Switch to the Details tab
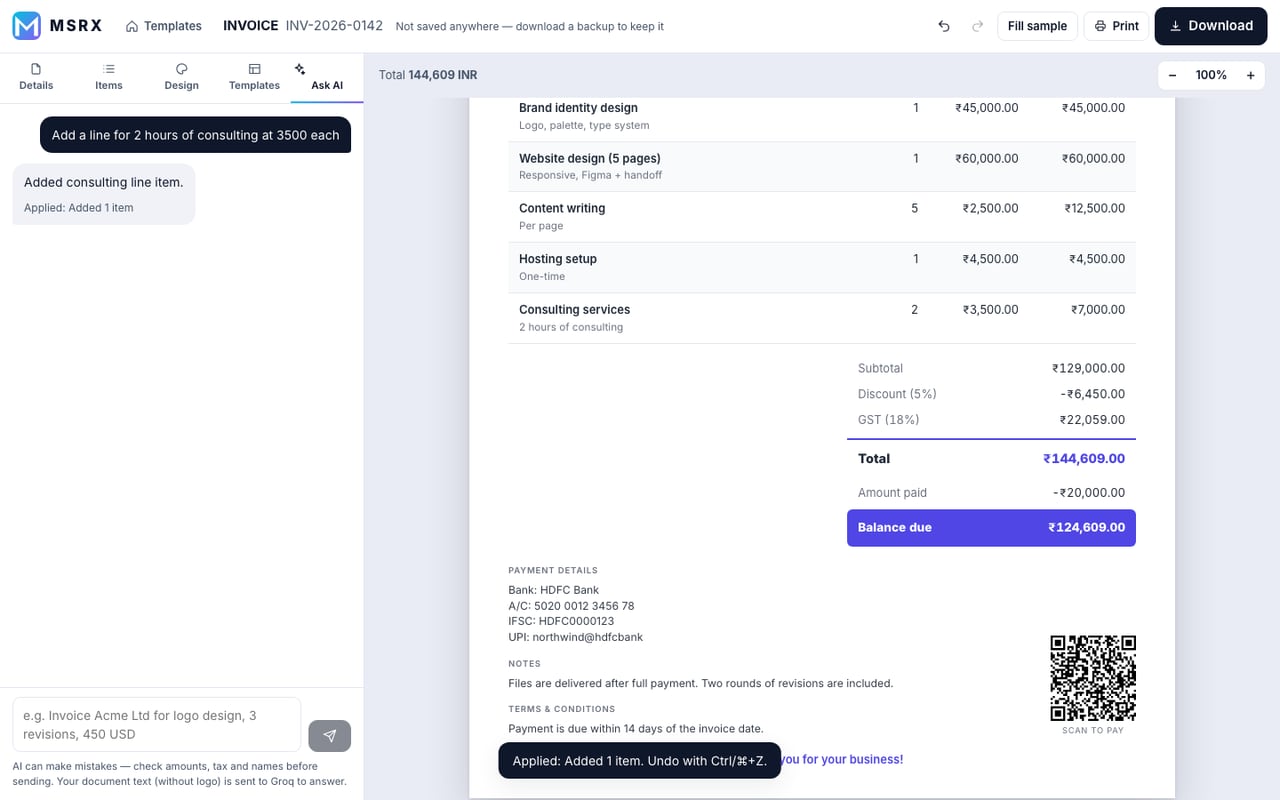The height and width of the screenshot is (800, 1280). (36, 77)
